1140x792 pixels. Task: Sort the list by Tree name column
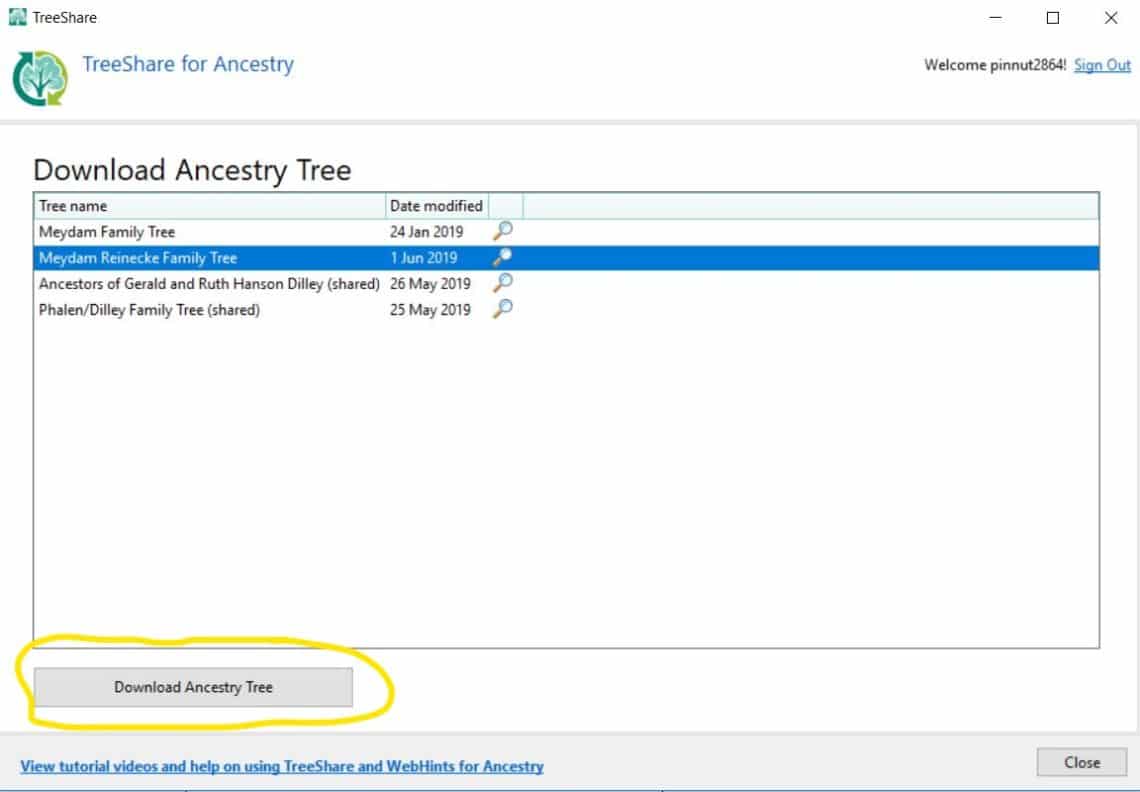(200, 205)
